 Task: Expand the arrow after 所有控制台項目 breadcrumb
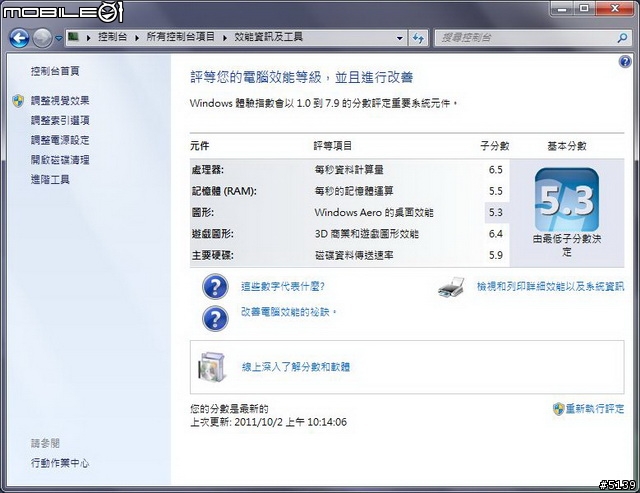(225, 38)
